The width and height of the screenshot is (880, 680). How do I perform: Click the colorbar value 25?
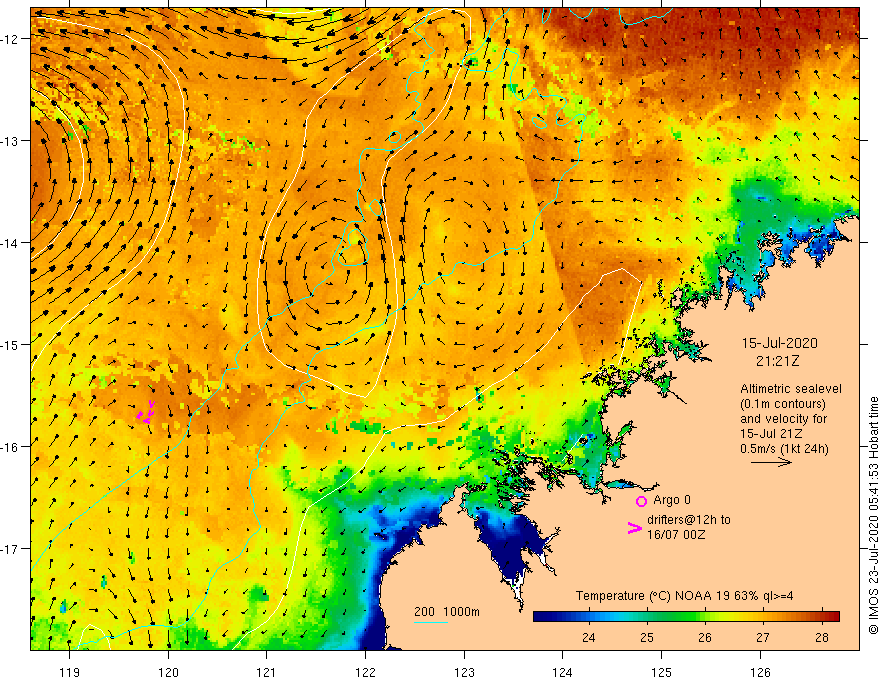pyautogui.click(x=647, y=638)
